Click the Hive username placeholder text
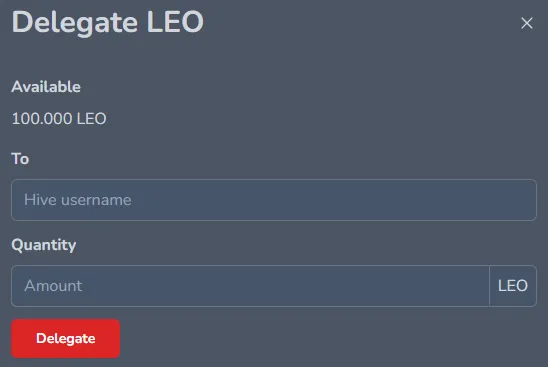Image resolution: width=548 pixels, height=367 pixels. (x=78, y=200)
